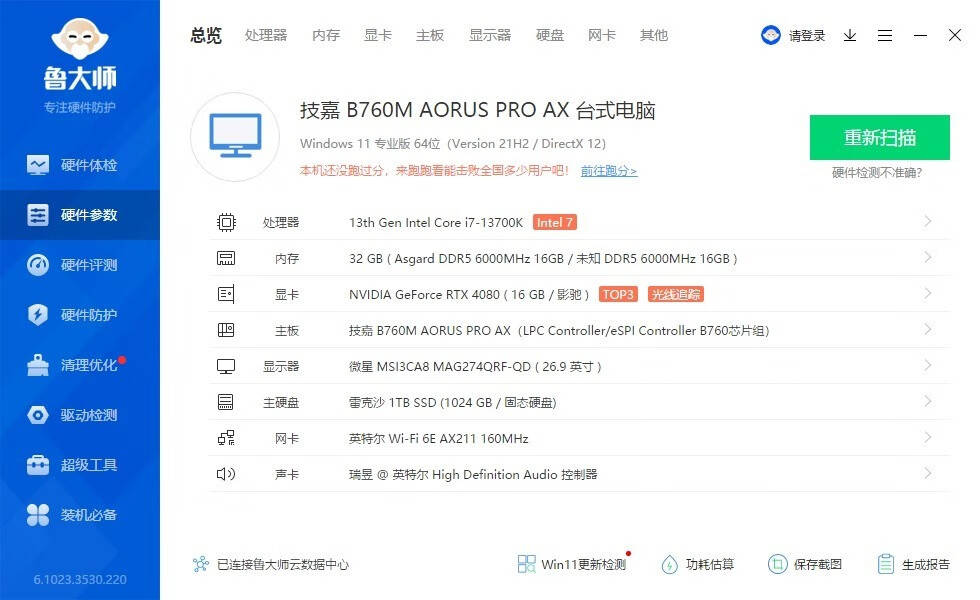This screenshot has height=600, width=980.
Task: Click the motherboard icon
Action: [x=226, y=330]
